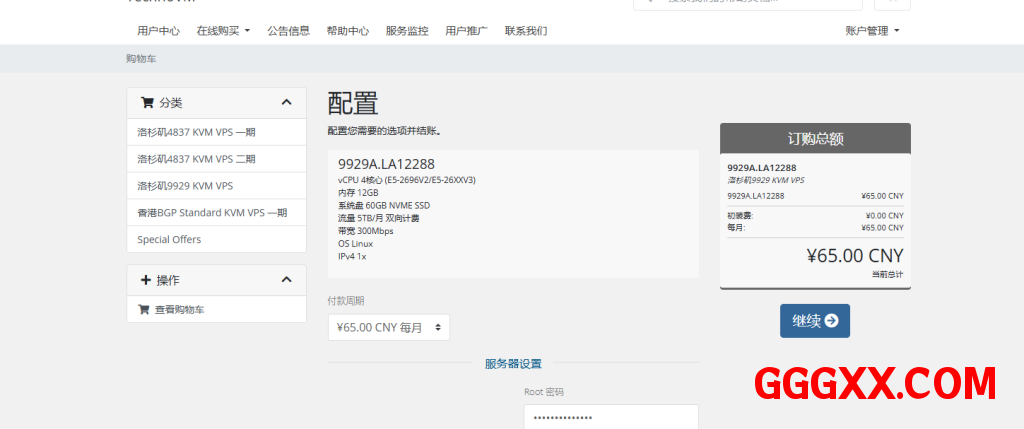Screen dimensions: 1024x429
Task: Select 服务监控 in the navigation bar
Action: (x=407, y=31)
